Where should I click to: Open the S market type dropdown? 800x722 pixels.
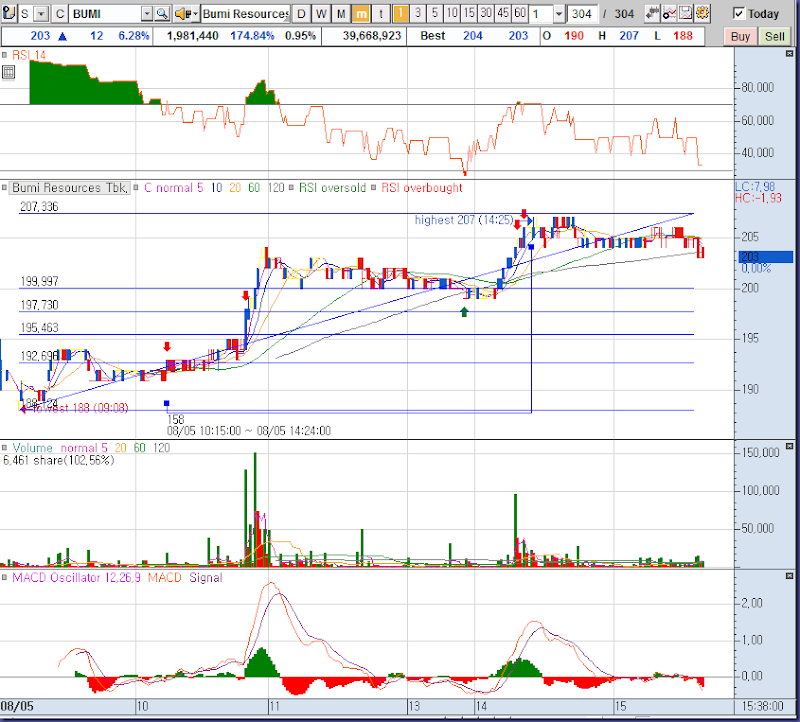pyautogui.click(x=41, y=14)
